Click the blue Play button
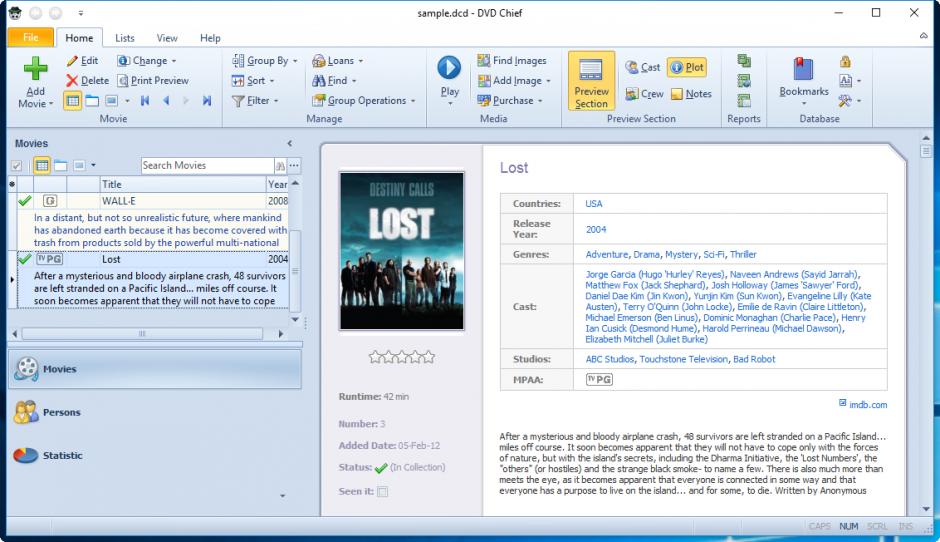This screenshot has height=542, width=940. [450, 68]
